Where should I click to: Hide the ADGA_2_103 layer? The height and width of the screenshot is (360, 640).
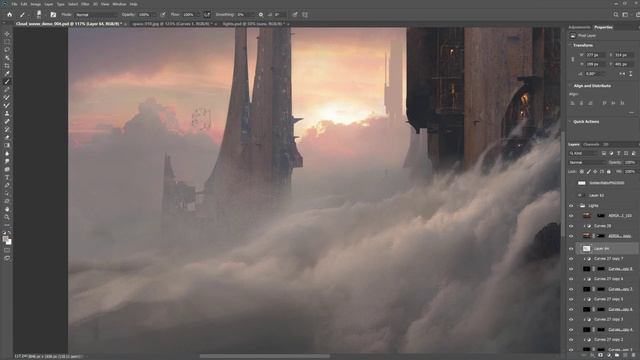click(x=571, y=216)
